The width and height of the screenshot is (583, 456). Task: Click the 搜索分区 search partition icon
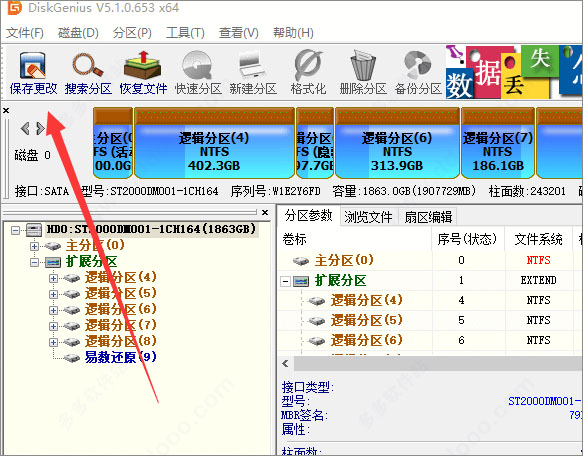click(88, 65)
